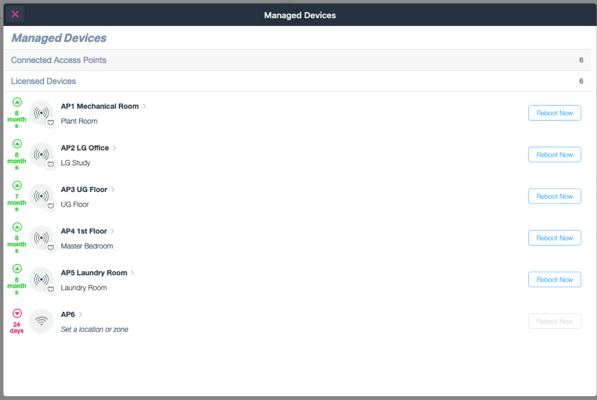Reboot AP4 1st Floor now
597x400 pixels.
tap(554, 238)
